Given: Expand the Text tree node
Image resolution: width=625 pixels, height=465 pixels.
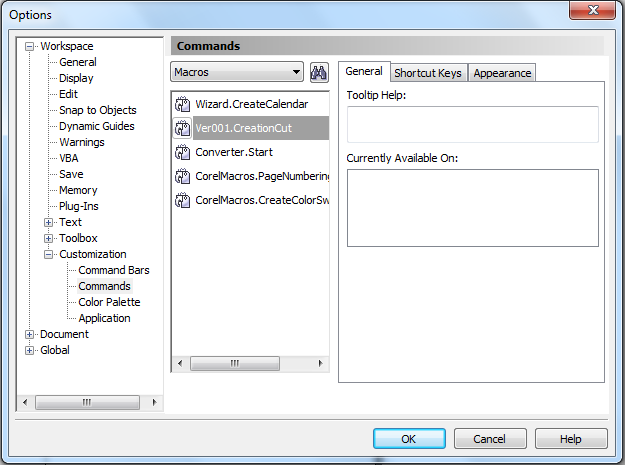Looking at the screenshot, I should 48,222.
